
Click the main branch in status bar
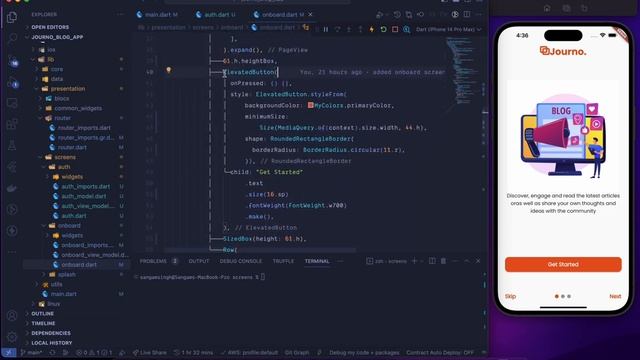tap(32, 352)
